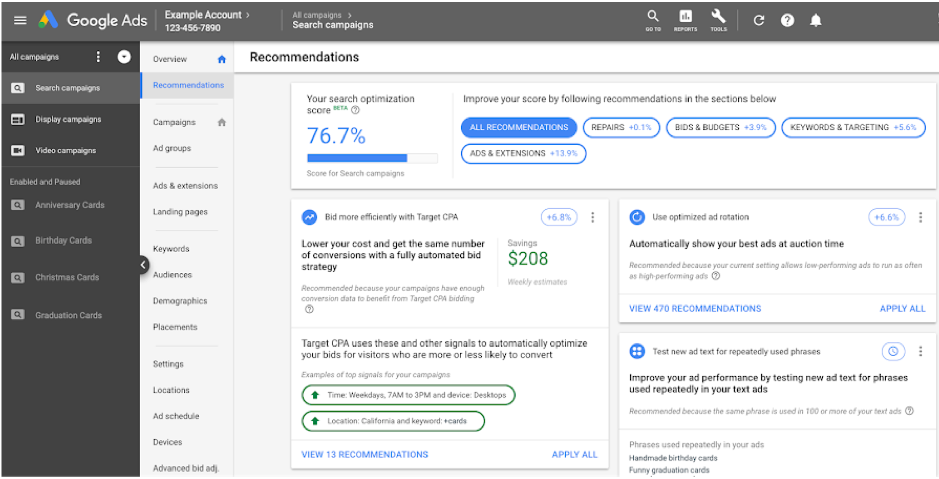Open the help question mark icon
Screen dimensions: 939x479
tap(787, 20)
